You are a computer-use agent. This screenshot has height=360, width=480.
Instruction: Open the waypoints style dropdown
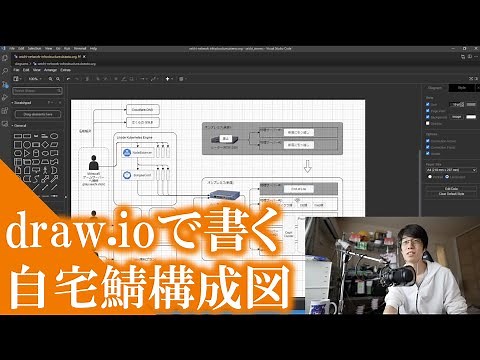[155, 79]
